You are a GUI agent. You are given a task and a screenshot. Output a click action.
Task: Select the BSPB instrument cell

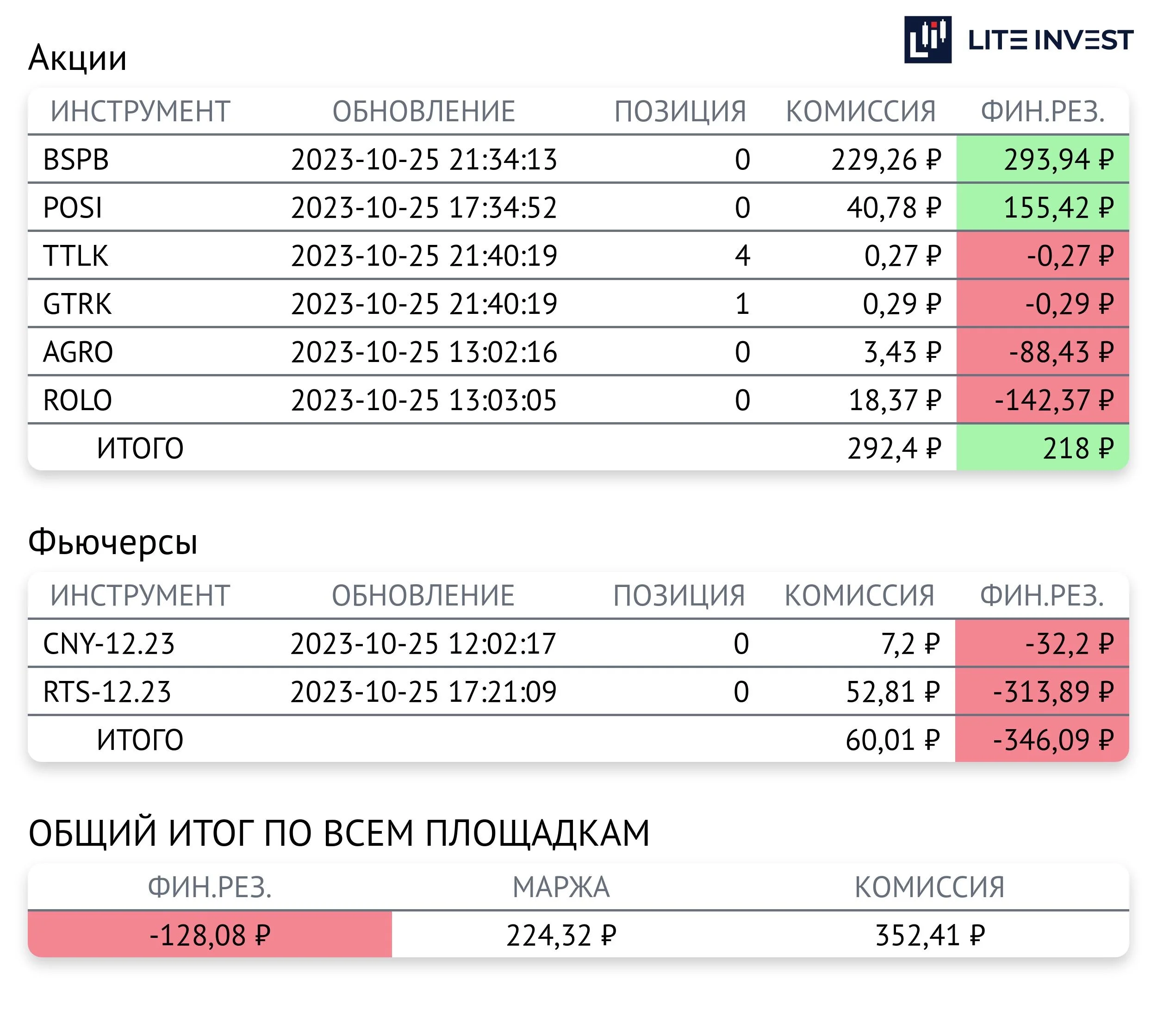tap(76, 159)
